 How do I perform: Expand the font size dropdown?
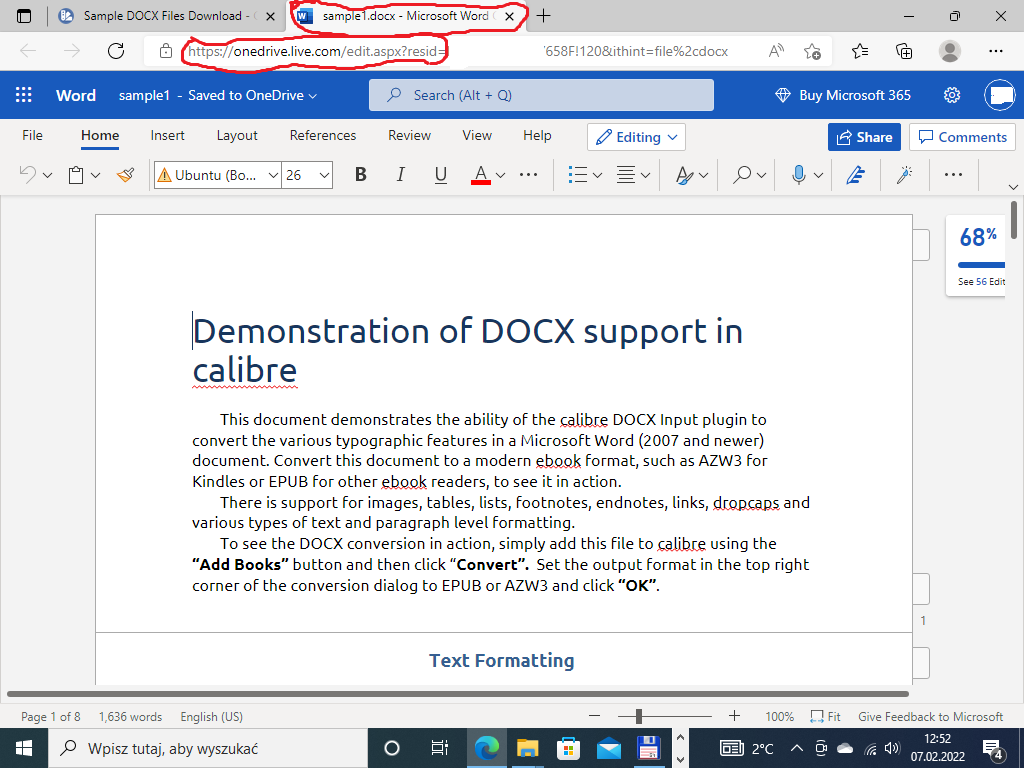click(x=324, y=175)
